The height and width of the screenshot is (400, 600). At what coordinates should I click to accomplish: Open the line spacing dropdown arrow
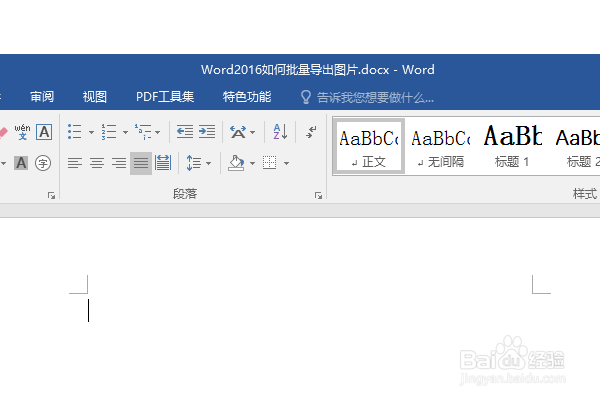pyautogui.click(x=209, y=163)
